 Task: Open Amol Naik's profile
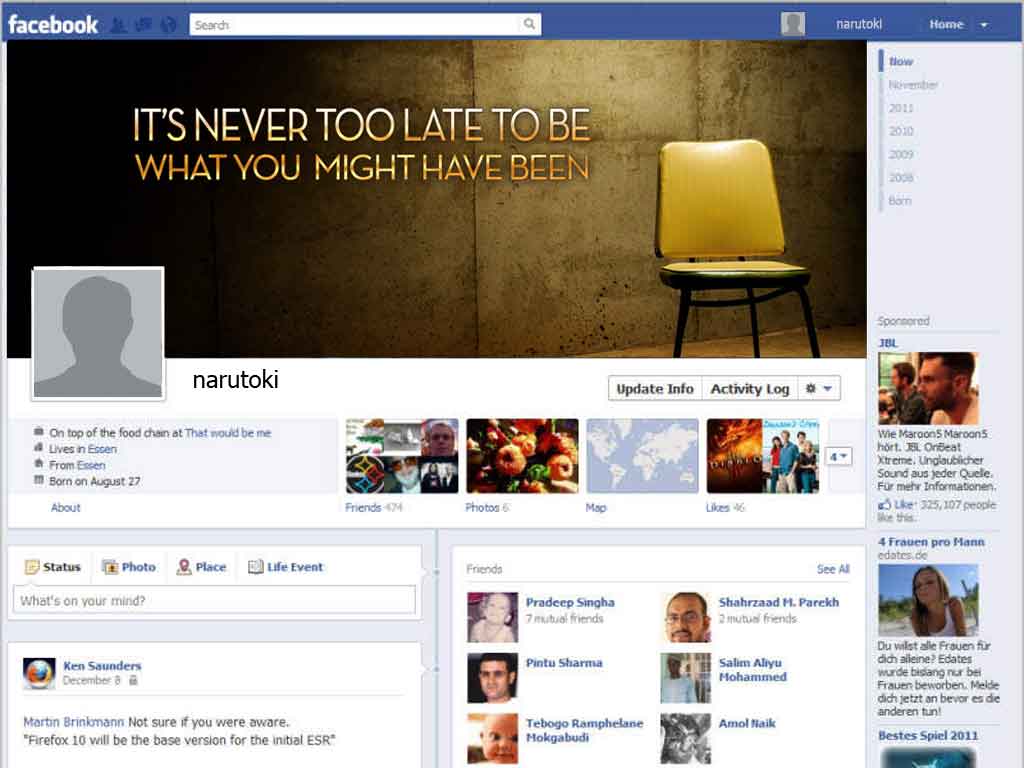point(747,724)
